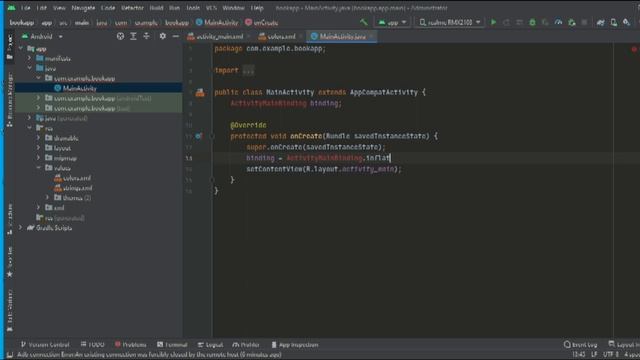Open the Terminal tool window
Viewport: 640px width, 360px height.
[172, 345]
